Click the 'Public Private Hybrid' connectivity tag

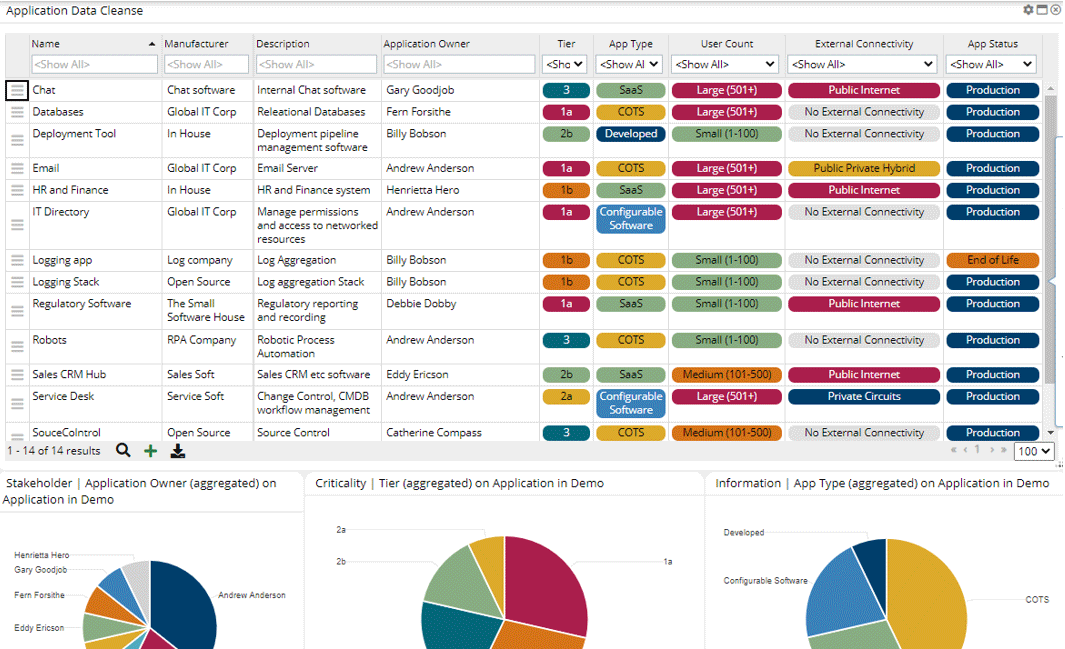(864, 168)
